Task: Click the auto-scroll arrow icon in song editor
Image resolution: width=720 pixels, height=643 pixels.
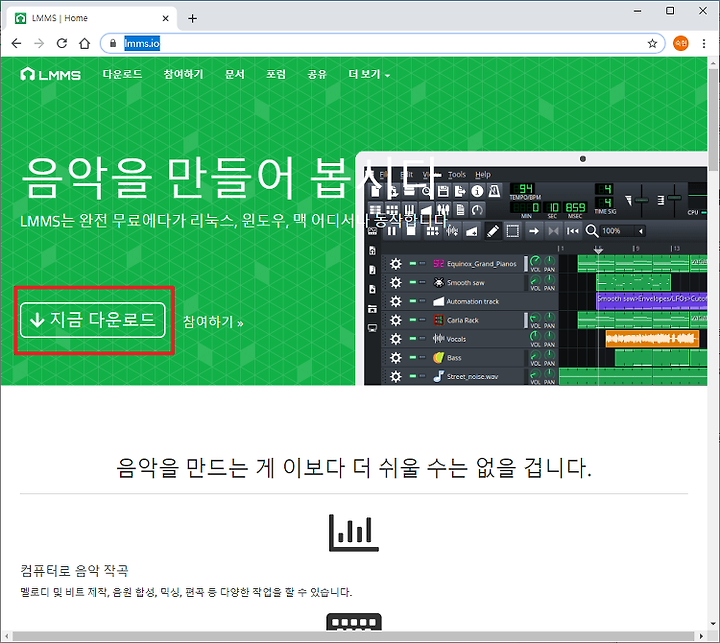Action: [534, 231]
